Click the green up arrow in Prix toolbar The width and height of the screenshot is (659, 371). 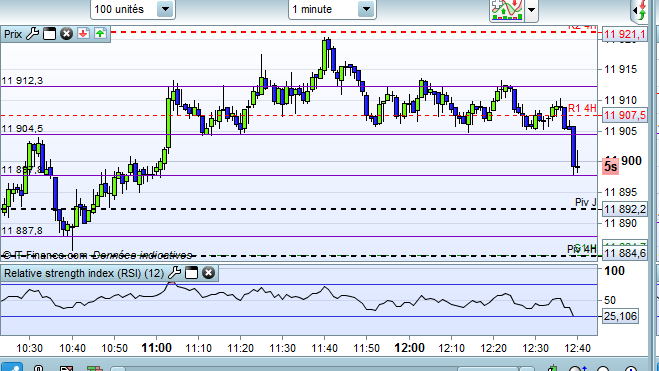pyautogui.click(x=100, y=34)
